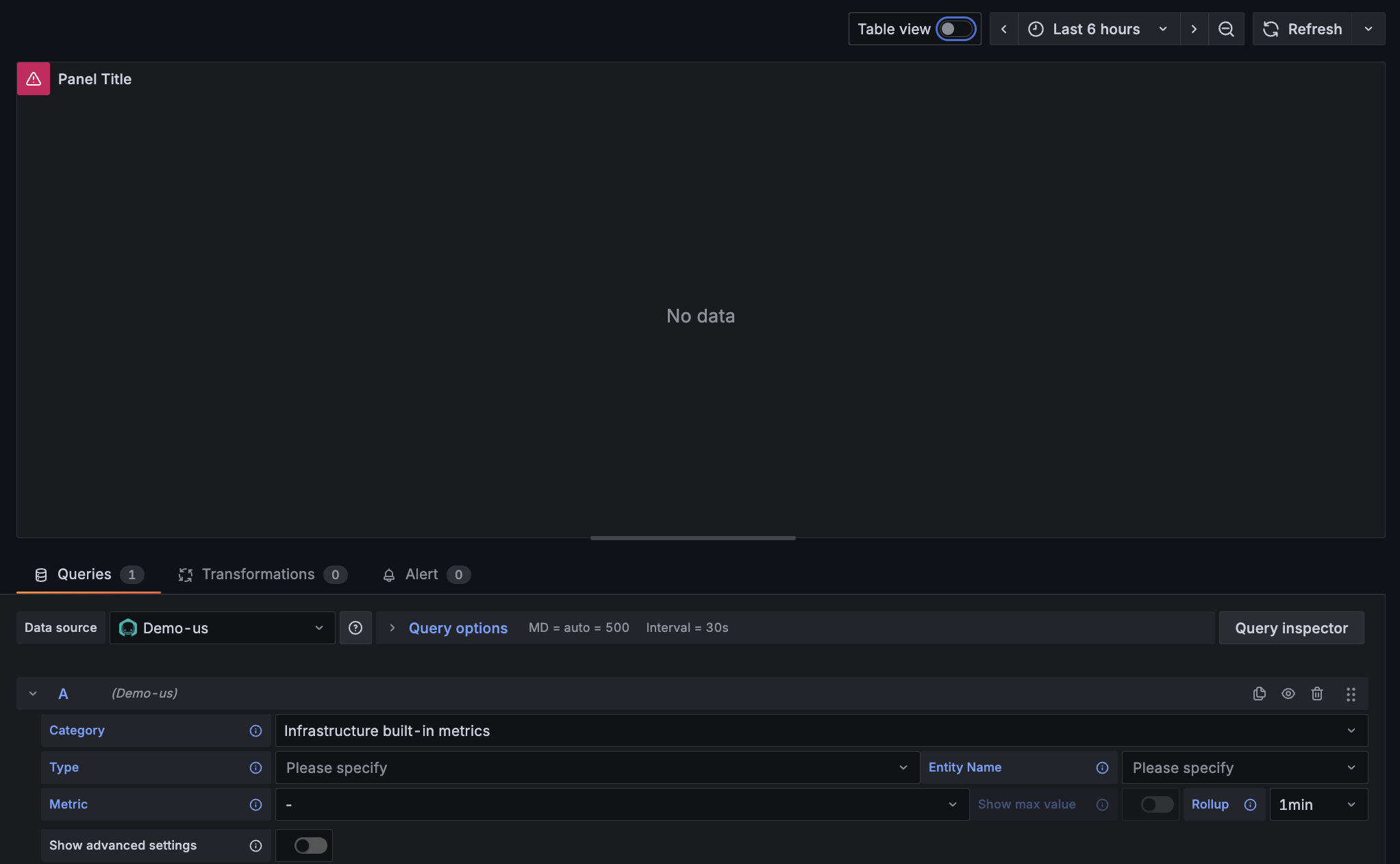Switch to Queries tab

[88, 574]
